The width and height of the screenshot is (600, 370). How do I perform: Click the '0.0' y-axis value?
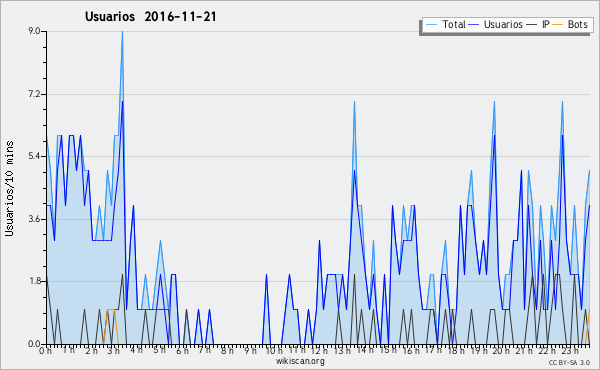[x=34, y=344]
